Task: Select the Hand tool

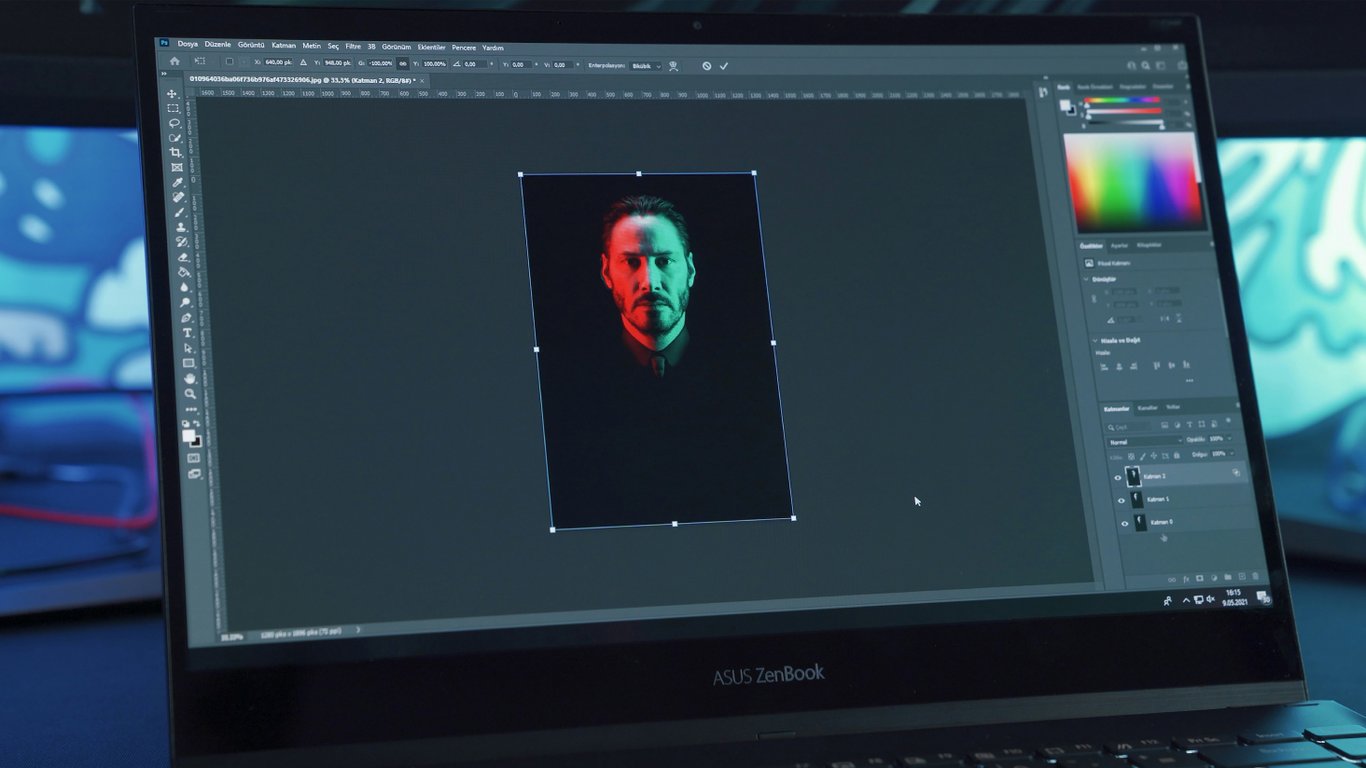Action: click(x=189, y=378)
